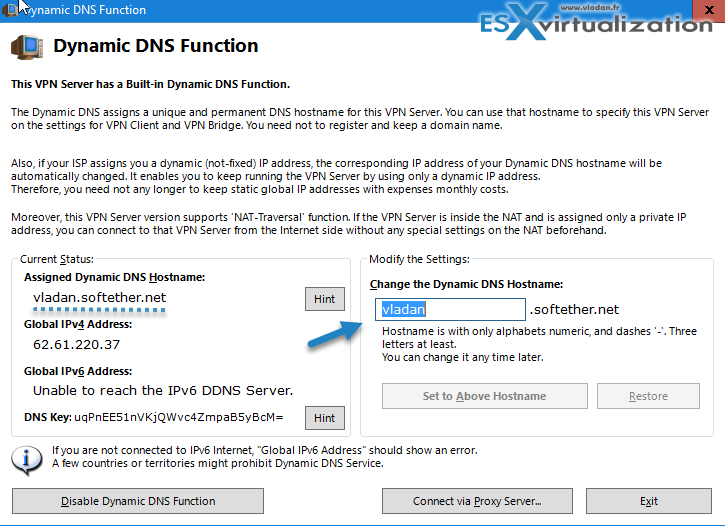Viewport: 725px width, 526px height.
Task: Click the 'Current Status:' group label
Action: click(56, 259)
